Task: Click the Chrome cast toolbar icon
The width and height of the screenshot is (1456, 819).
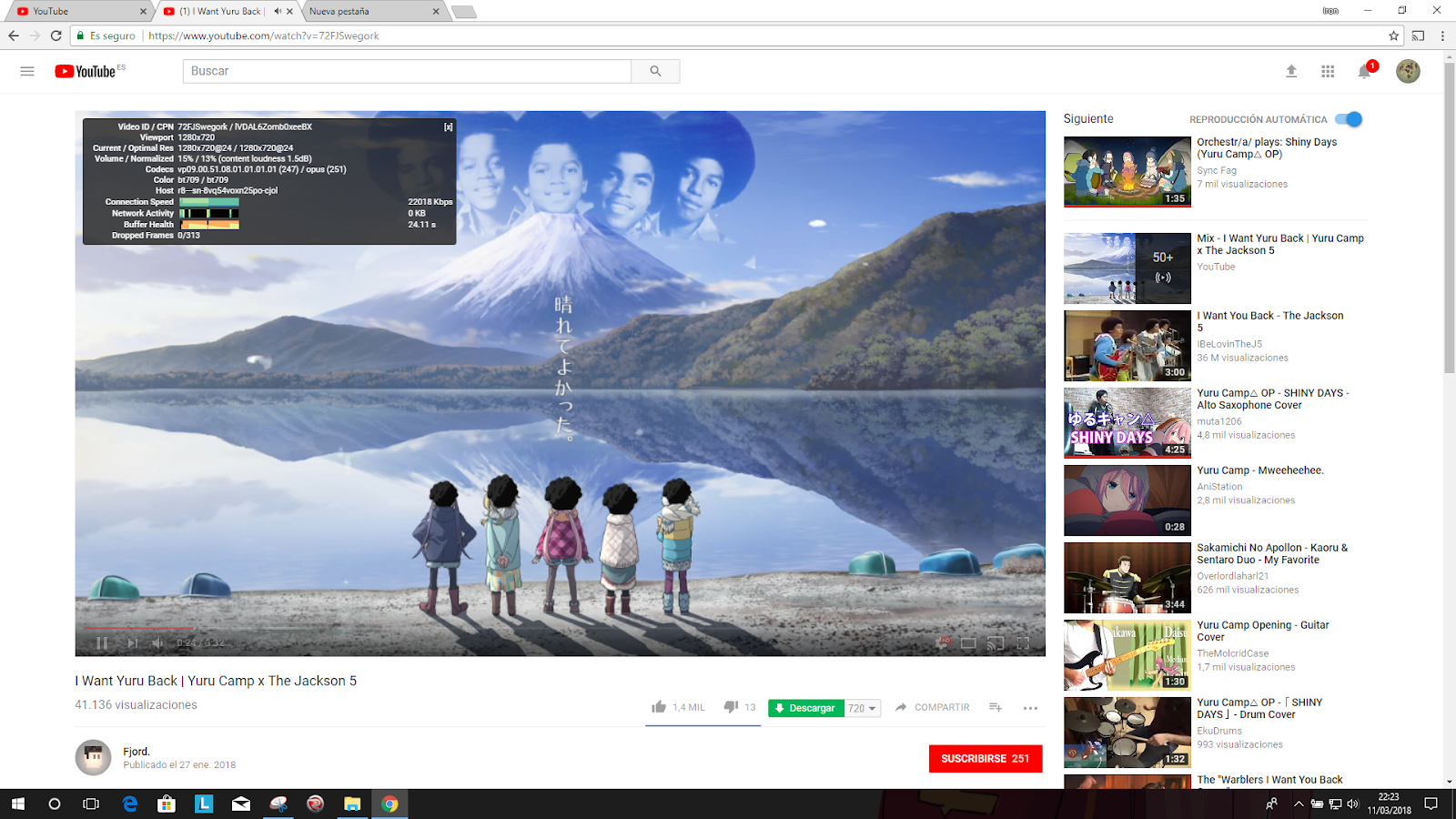Action: click(x=1418, y=35)
